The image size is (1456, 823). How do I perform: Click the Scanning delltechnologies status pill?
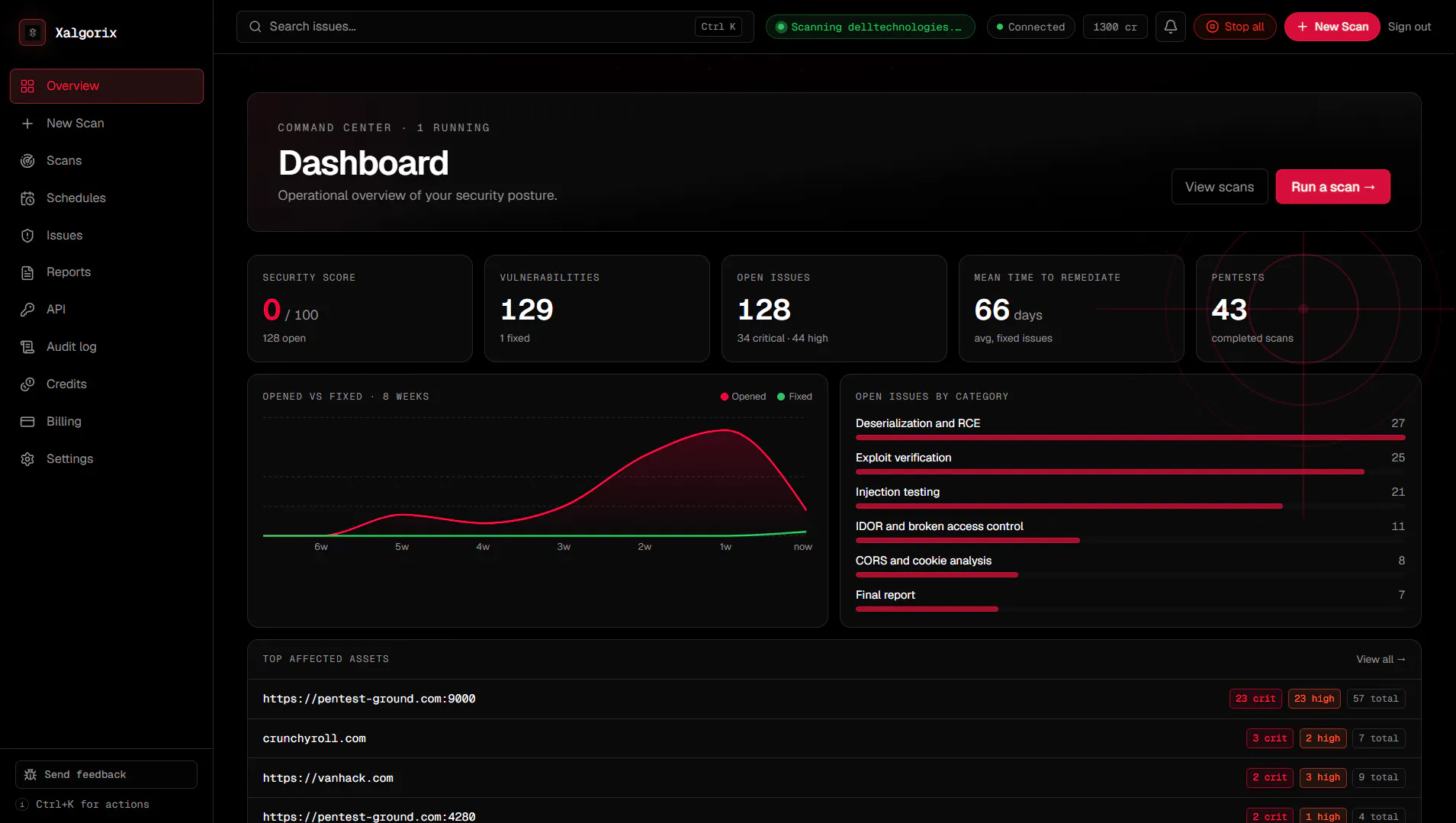tap(870, 27)
